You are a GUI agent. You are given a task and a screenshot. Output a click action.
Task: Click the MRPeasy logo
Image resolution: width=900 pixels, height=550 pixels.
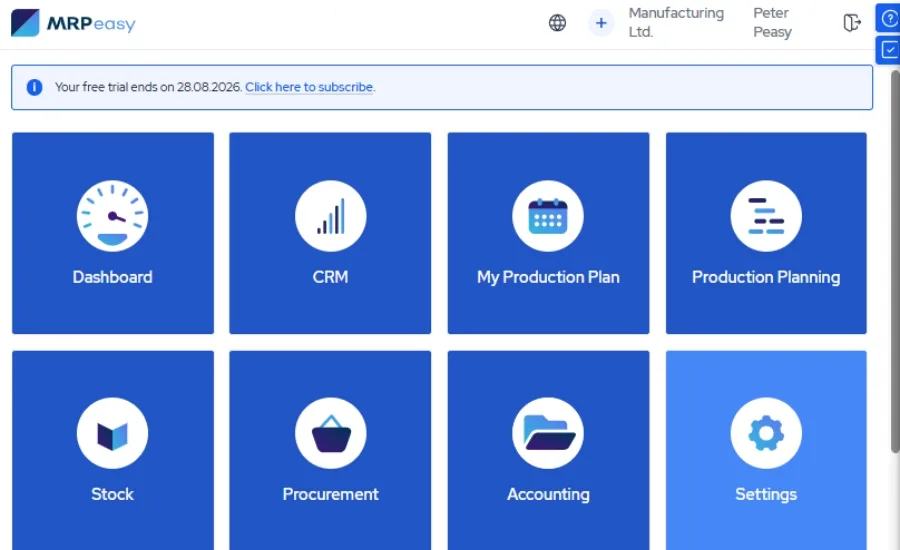click(73, 23)
